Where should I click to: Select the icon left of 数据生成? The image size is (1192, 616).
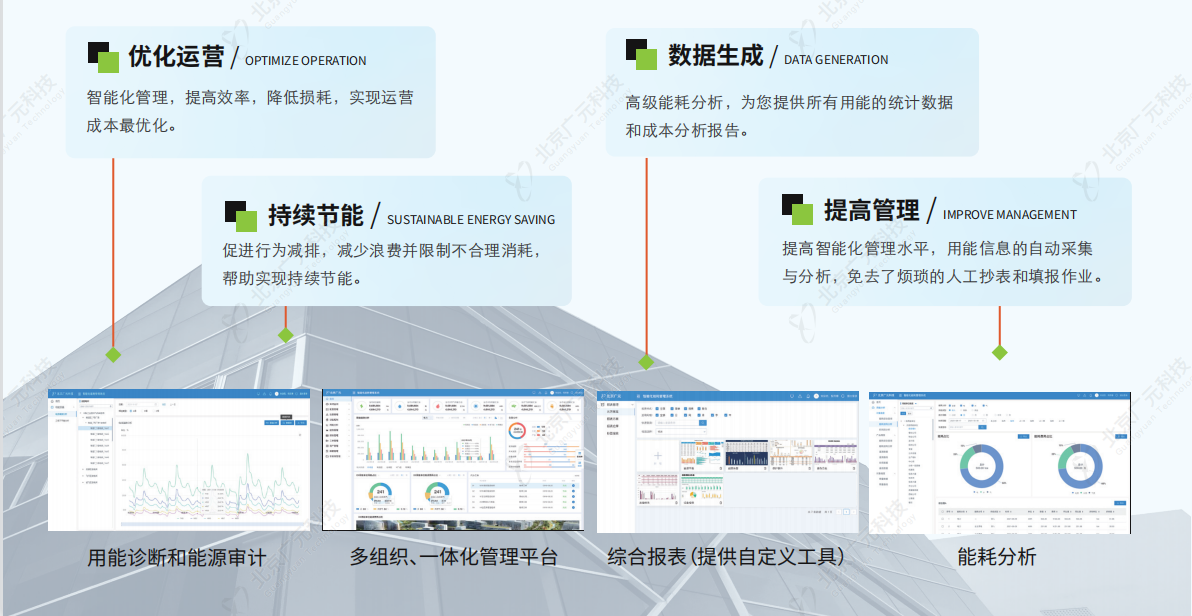pos(641,55)
